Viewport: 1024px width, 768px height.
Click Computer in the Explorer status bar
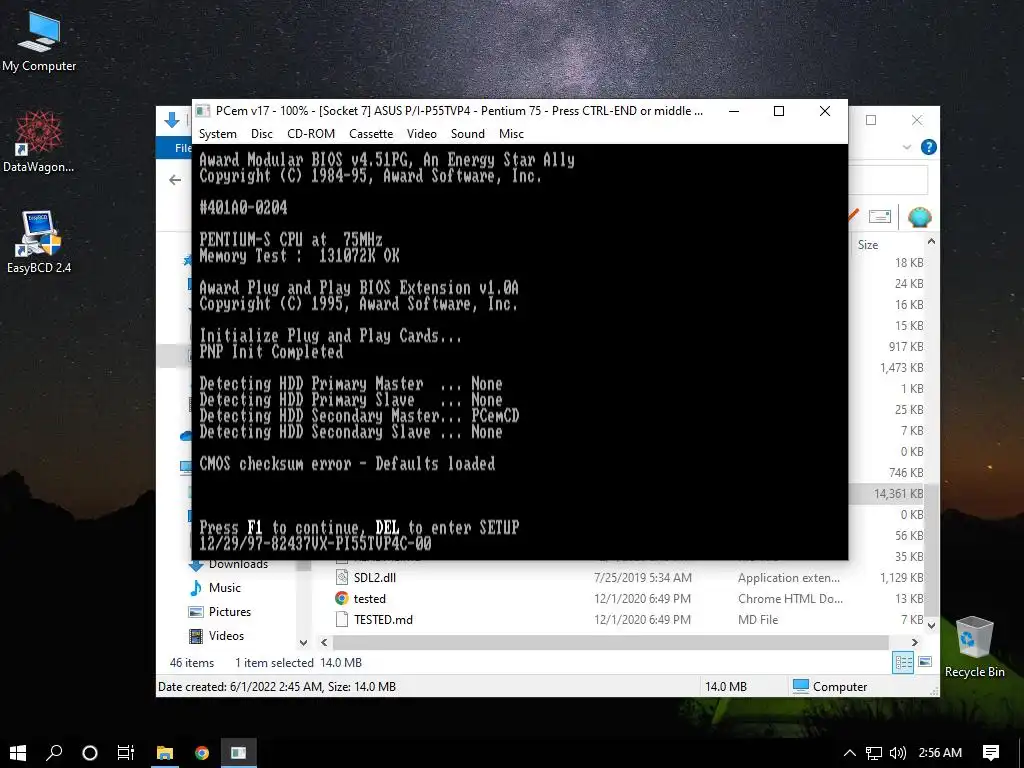[x=829, y=686]
